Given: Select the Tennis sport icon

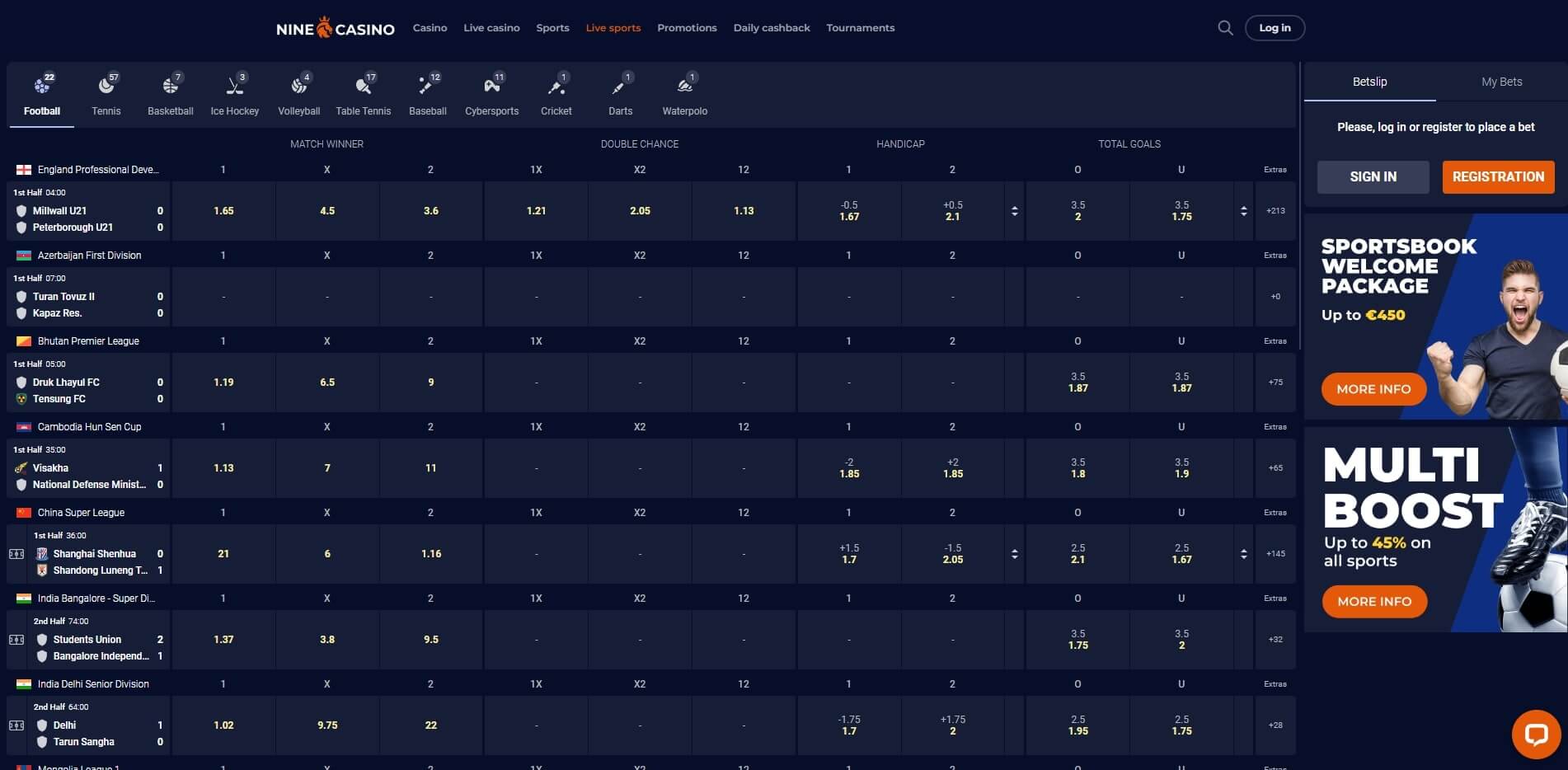Looking at the screenshot, I should pos(106,86).
